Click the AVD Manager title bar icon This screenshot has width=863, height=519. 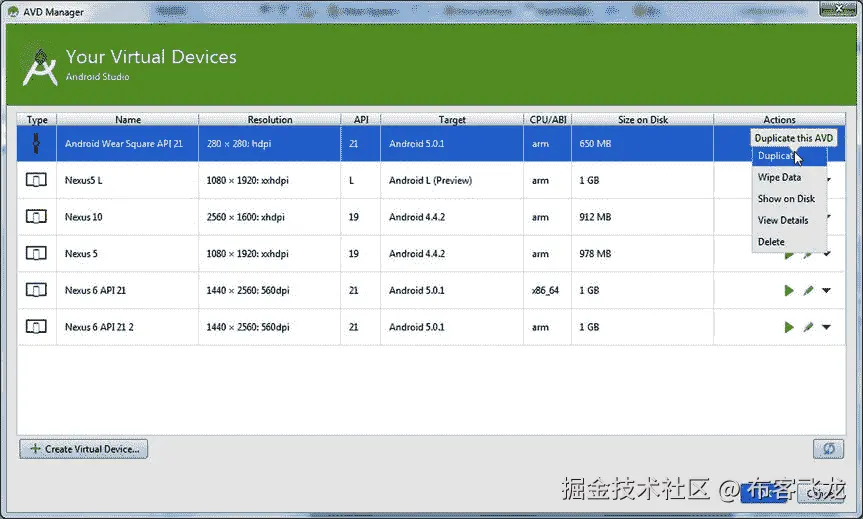(13, 12)
